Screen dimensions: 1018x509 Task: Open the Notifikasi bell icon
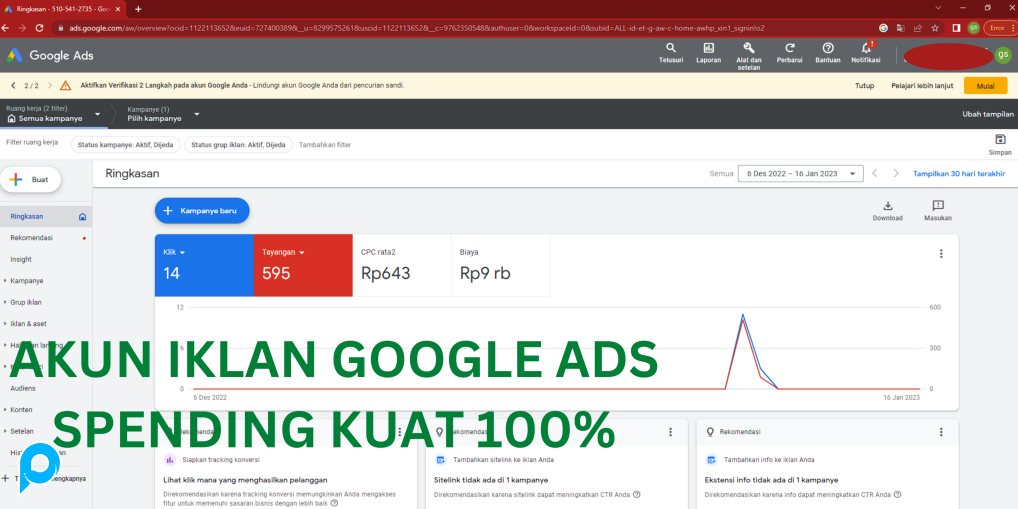tap(865, 48)
